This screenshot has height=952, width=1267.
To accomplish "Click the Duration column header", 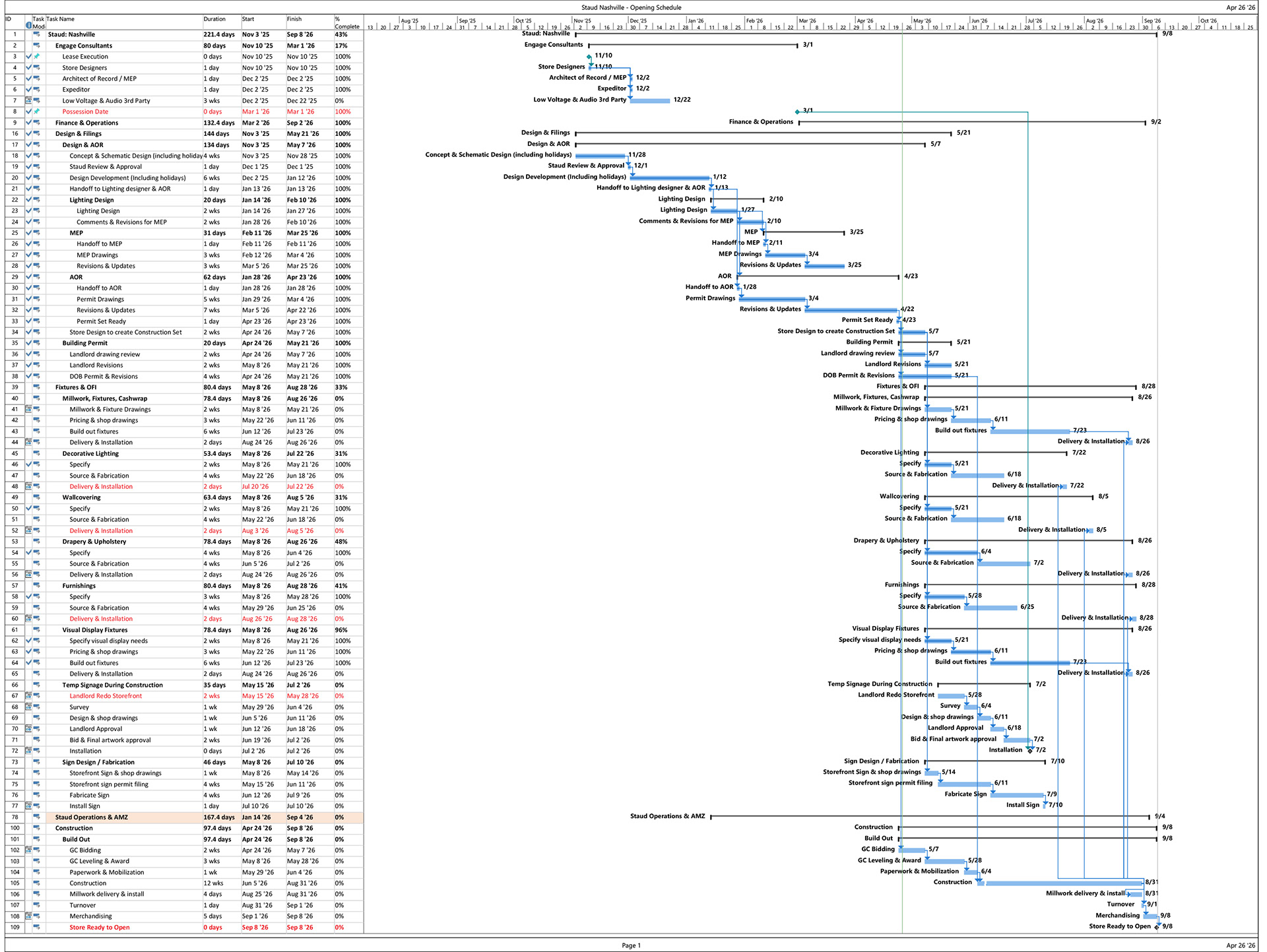I will [221, 23].
